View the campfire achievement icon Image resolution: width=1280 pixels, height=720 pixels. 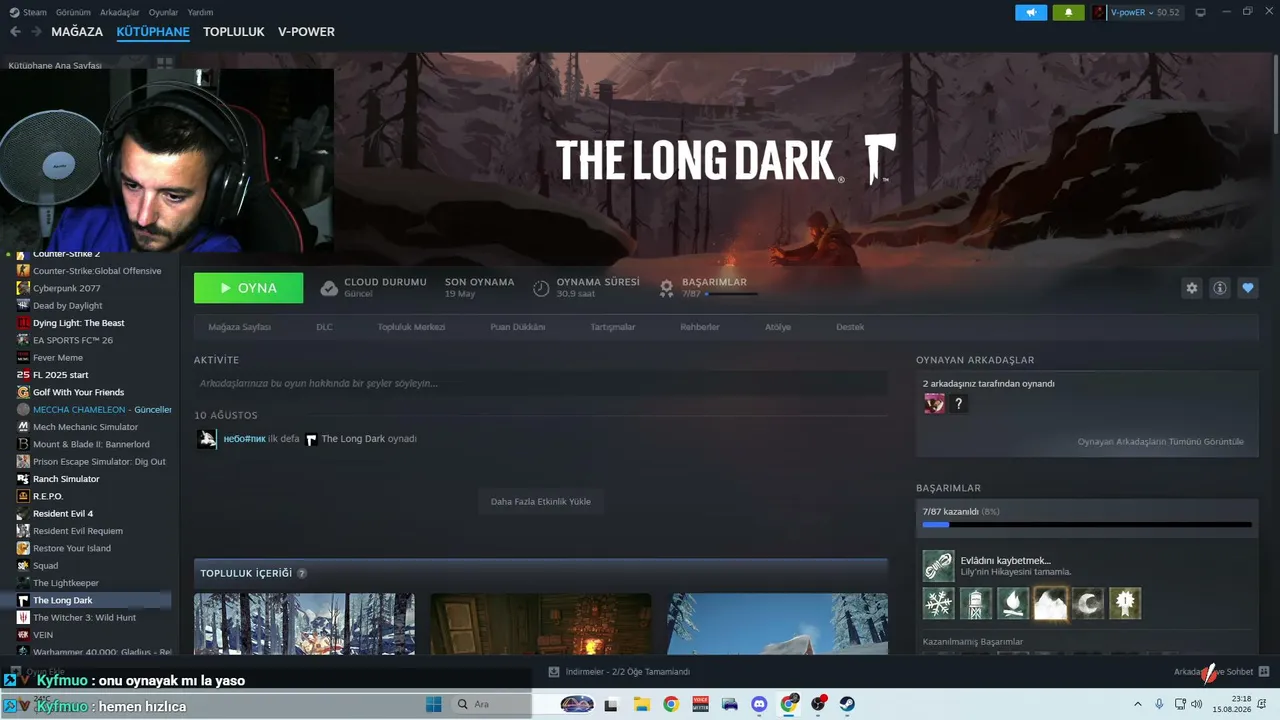click(1013, 603)
